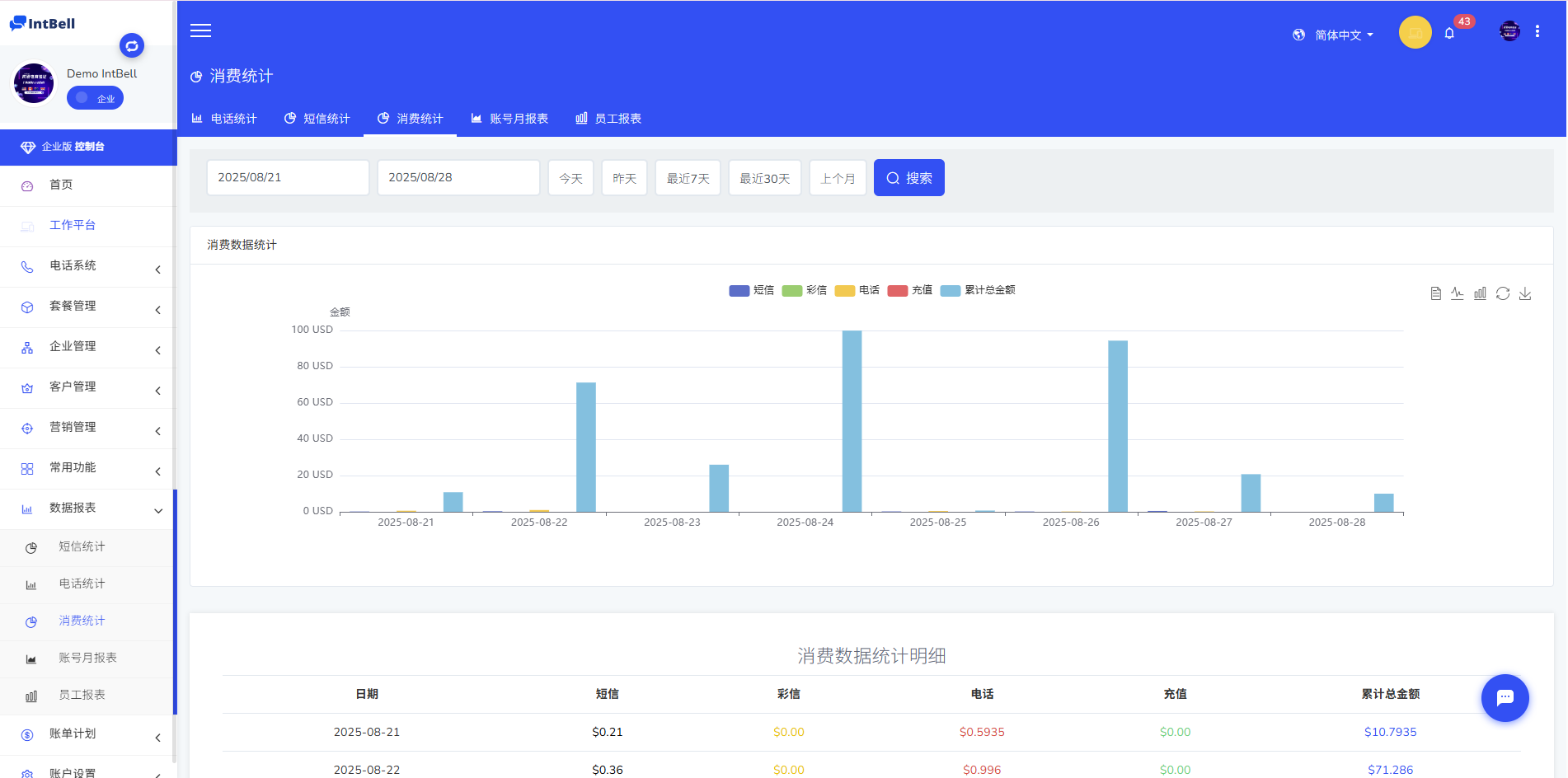
Task: Click the sidebar refresh sync icon
Action: [132, 45]
